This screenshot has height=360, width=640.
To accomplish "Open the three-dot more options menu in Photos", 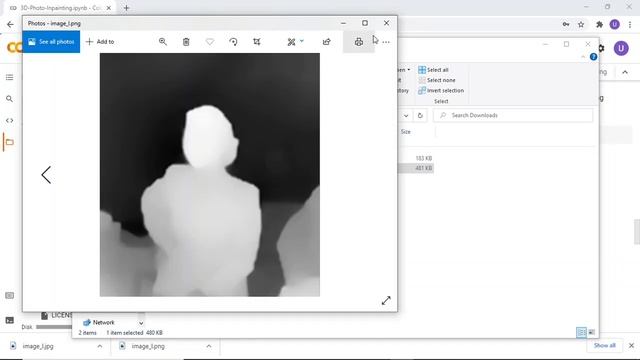I will [x=386, y=42].
